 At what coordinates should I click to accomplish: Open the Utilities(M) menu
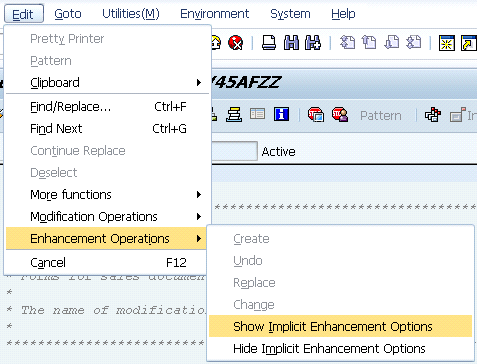tap(131, 14)
